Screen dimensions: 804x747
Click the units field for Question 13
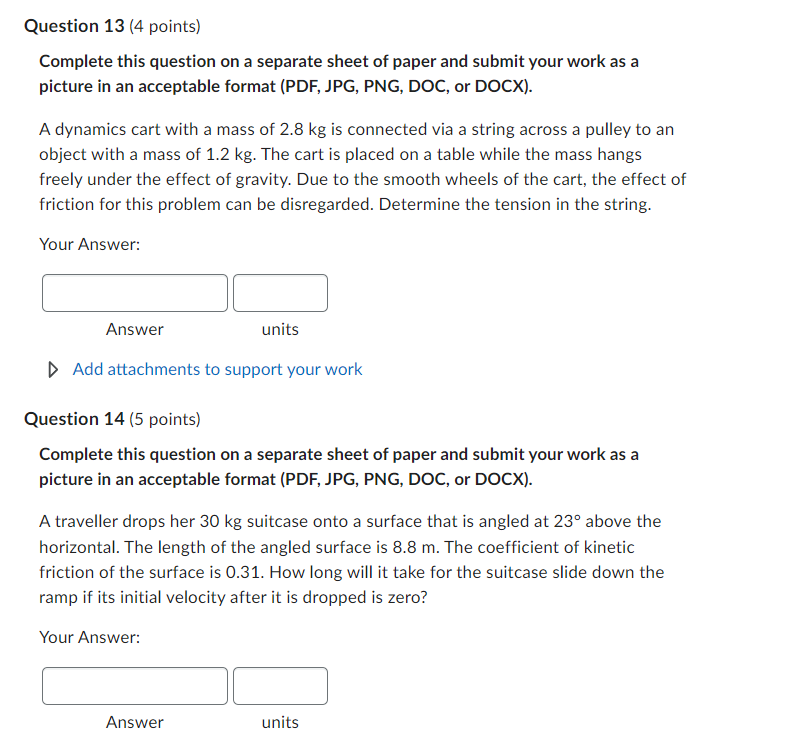[280, 292]
